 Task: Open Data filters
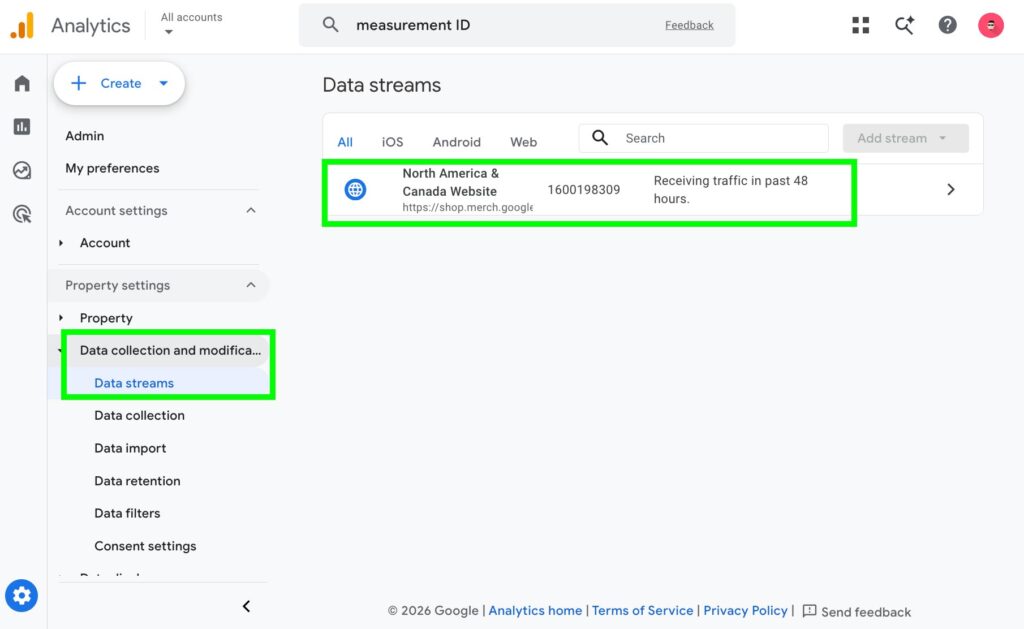(x=127, y=513)
